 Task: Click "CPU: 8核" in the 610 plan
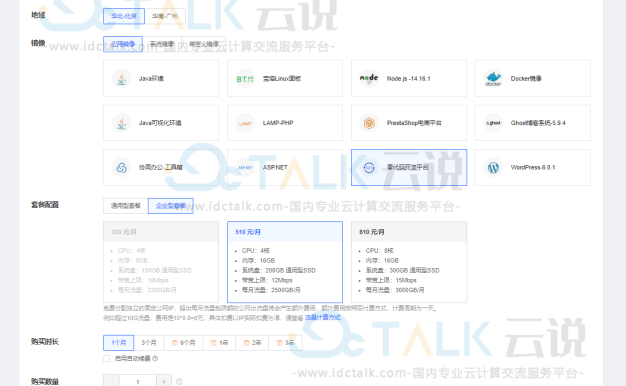click(380, 250)
